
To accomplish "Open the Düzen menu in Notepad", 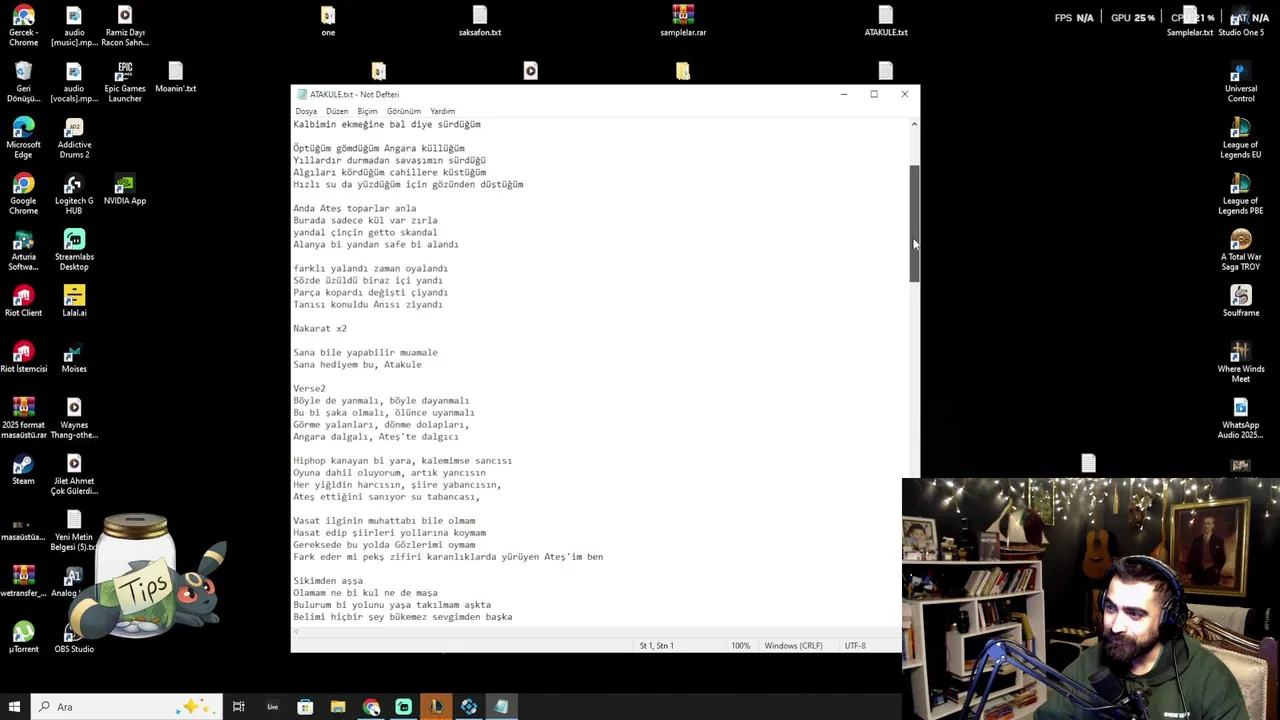I will [x=337, y=111].
